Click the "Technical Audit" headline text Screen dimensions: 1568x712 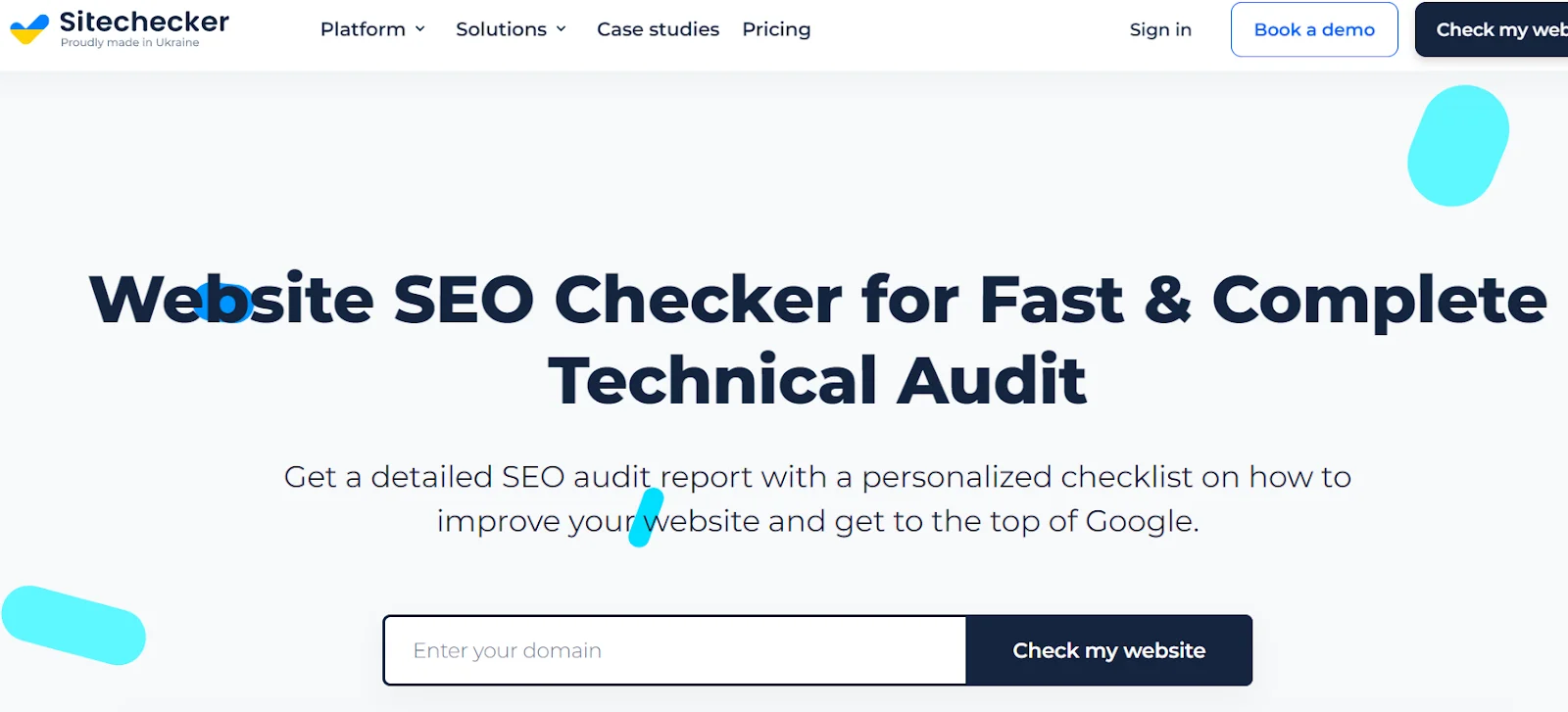coord(816,380)
